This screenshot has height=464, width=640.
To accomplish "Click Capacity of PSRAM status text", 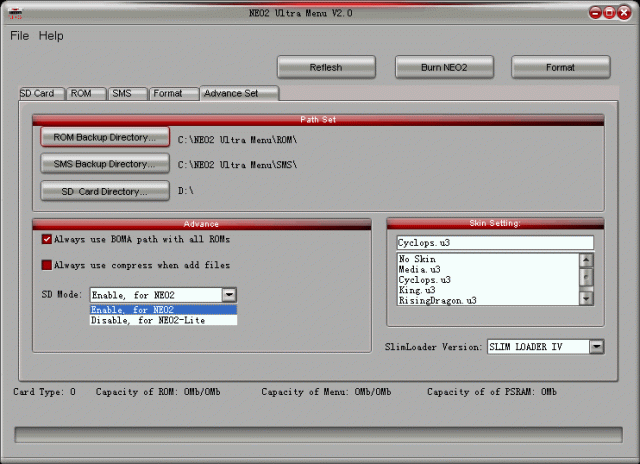I will (x=492, y=392).
